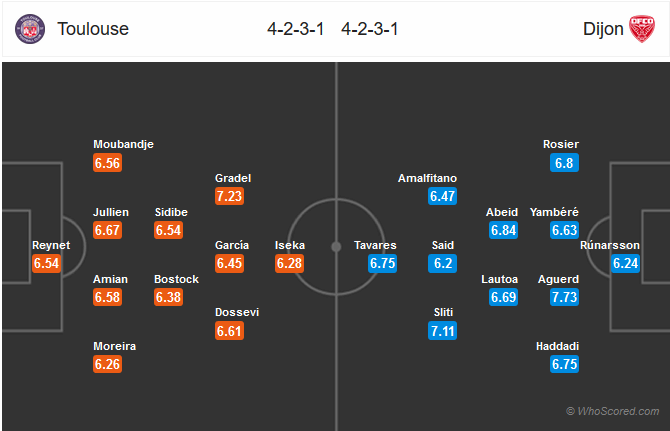Select Gradel's 7.23 rating badge
Image resolution: width=670 pixels, height=431 pixels.
(x=229, y=196)
